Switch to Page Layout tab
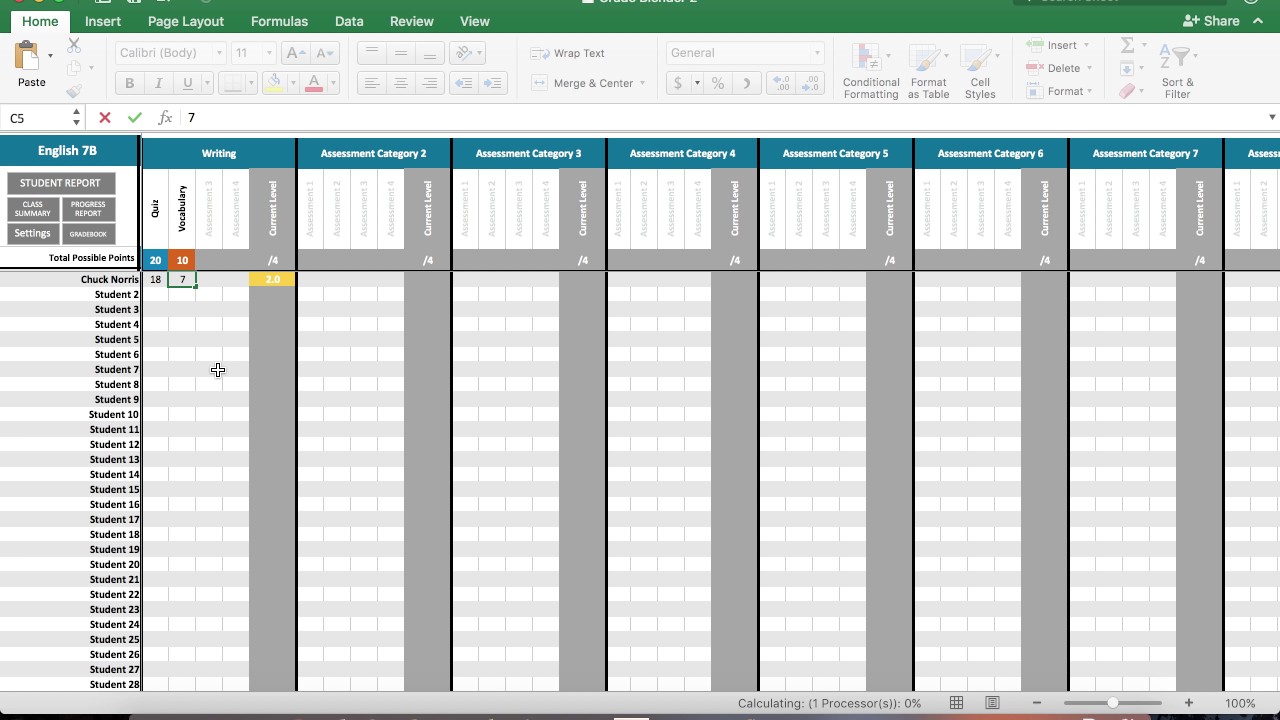The width and height of the screenshot is (1280, 720). [185, 21]
